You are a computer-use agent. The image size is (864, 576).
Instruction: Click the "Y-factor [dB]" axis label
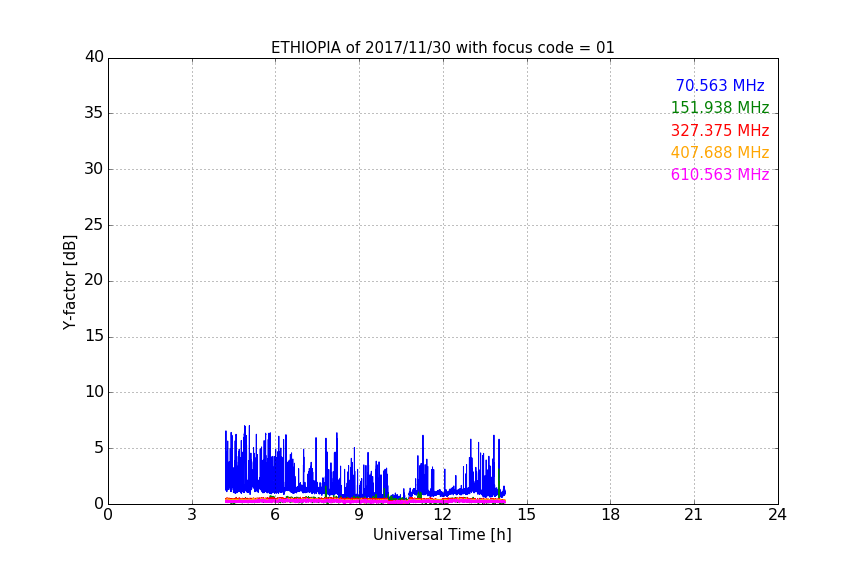pyautogui.click(x=70, y=282)
